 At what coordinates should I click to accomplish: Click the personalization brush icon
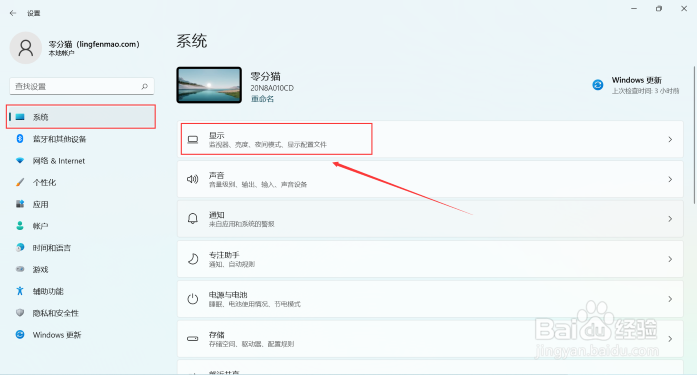coord(20,182)
